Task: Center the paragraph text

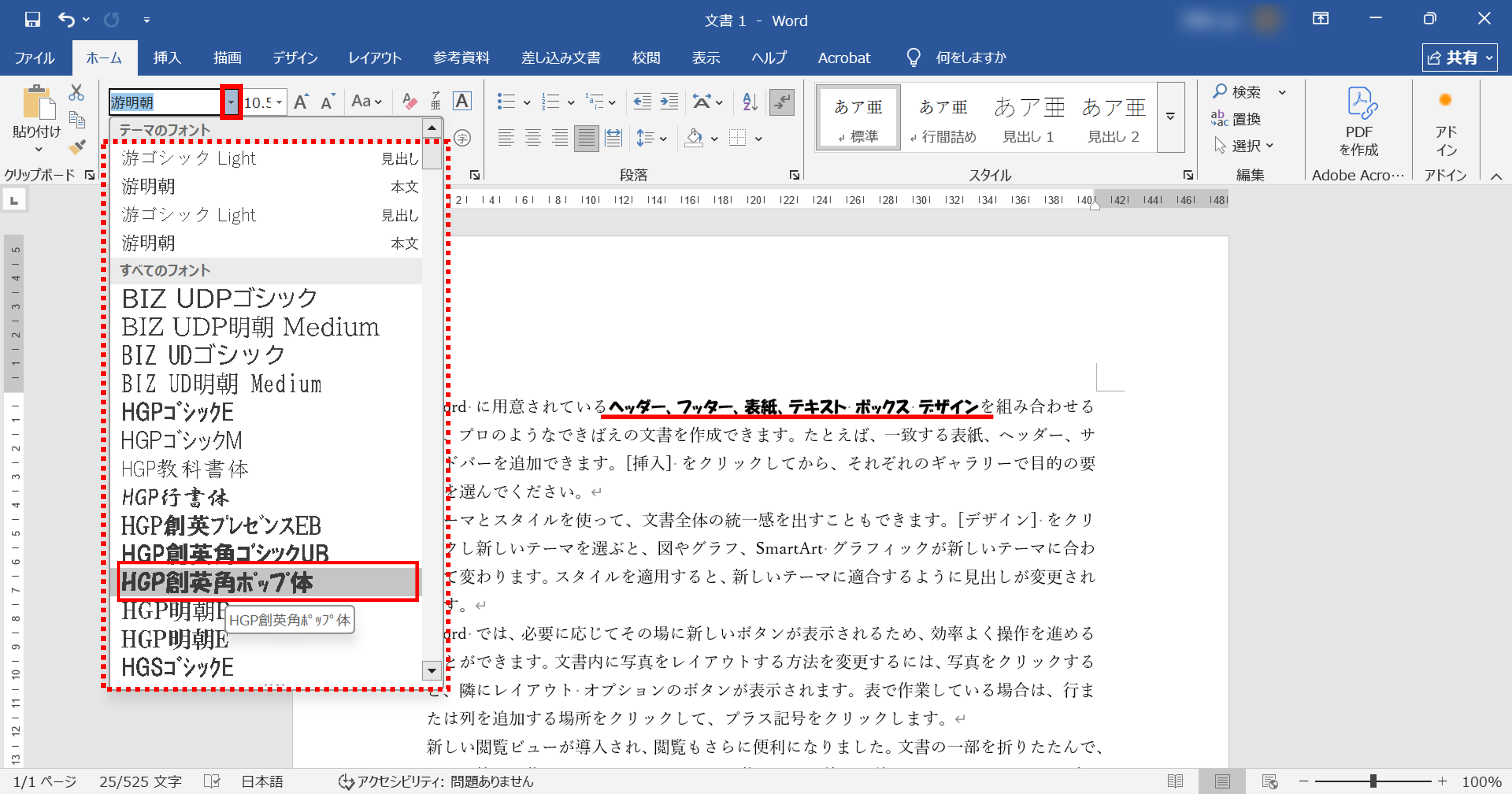Action: coord(533,139)
